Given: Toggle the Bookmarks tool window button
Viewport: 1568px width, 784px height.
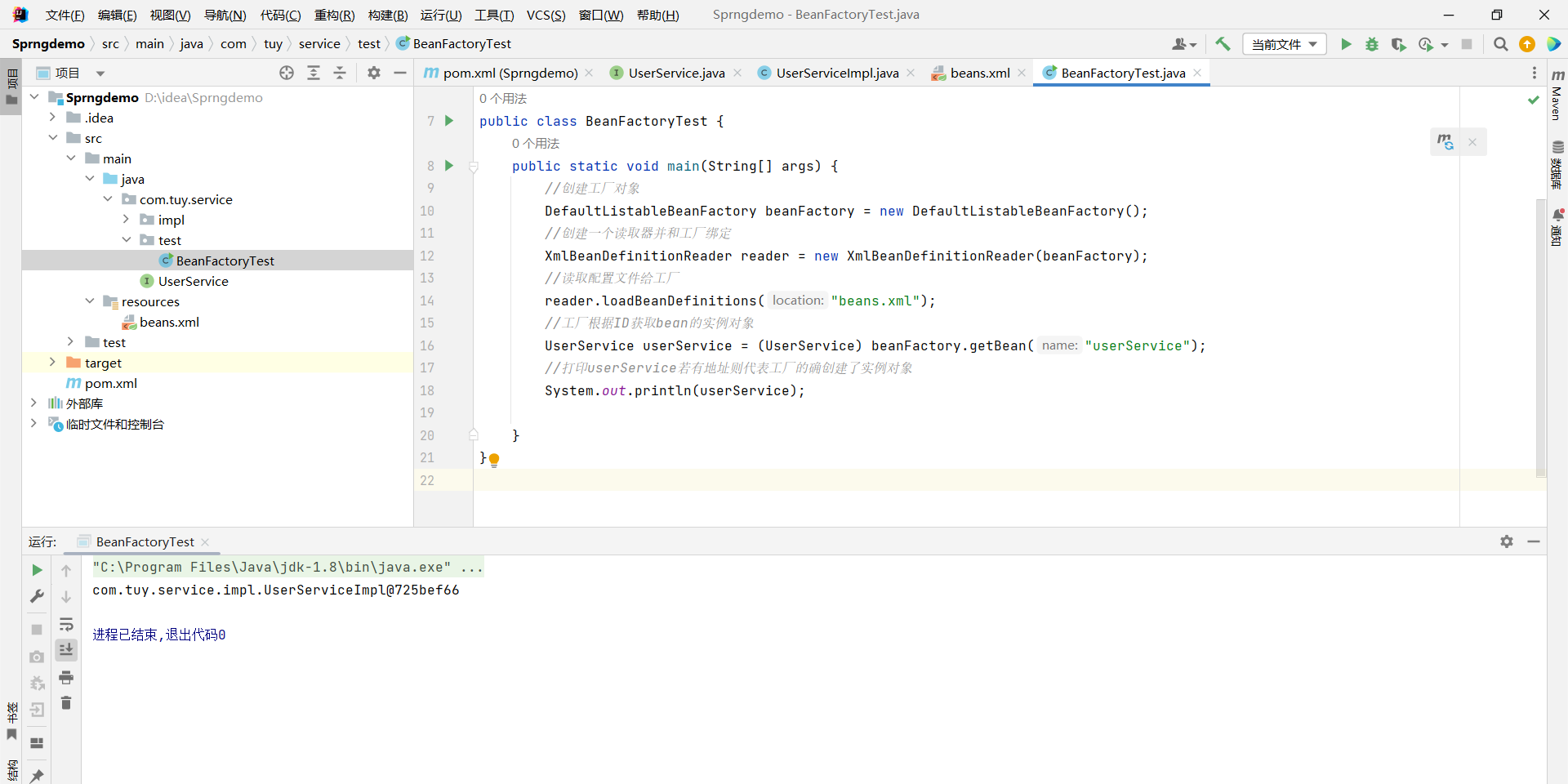Looking at the screenshot, I should coord(11,722).
